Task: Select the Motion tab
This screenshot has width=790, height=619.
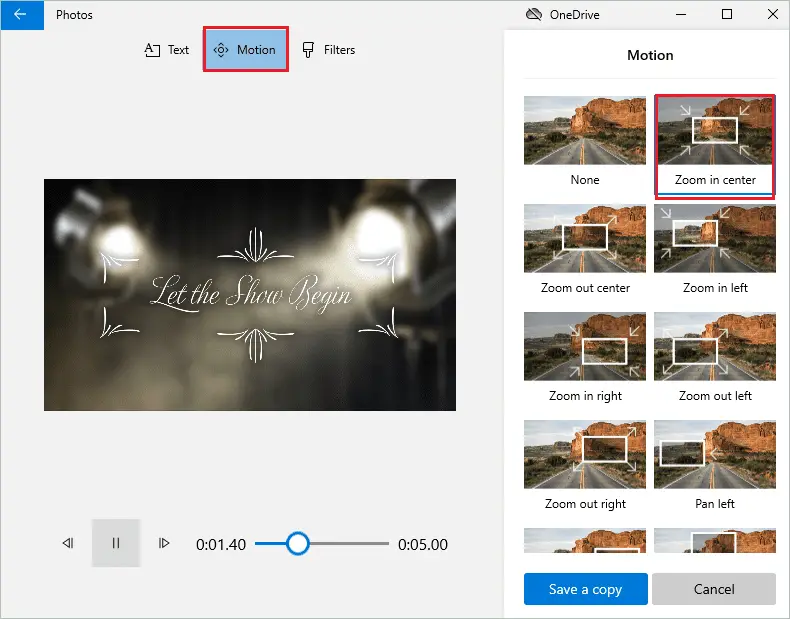Action: (x=246, y=50)
